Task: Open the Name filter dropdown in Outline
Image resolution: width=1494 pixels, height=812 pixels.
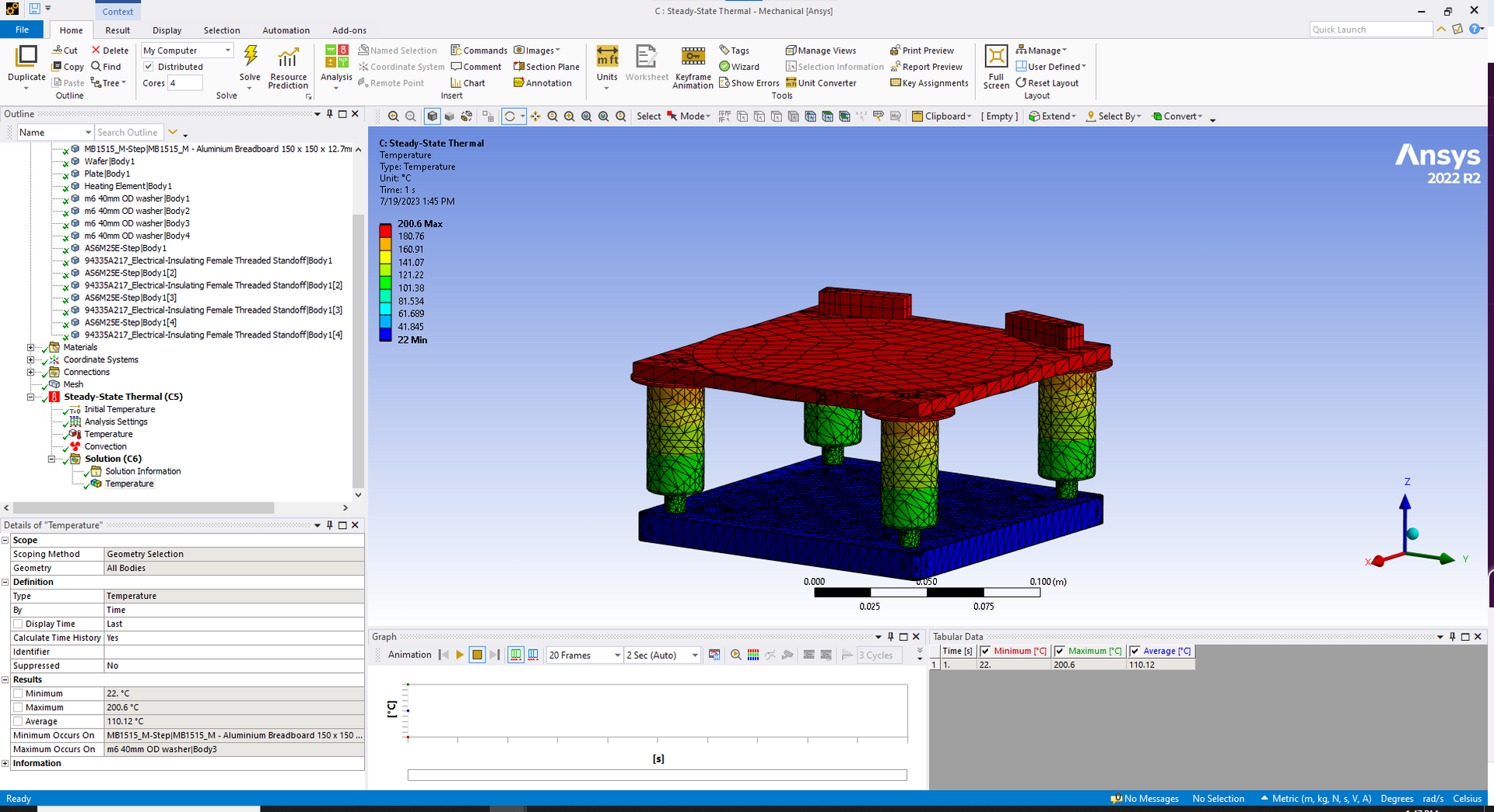Action: pos(55,132)
